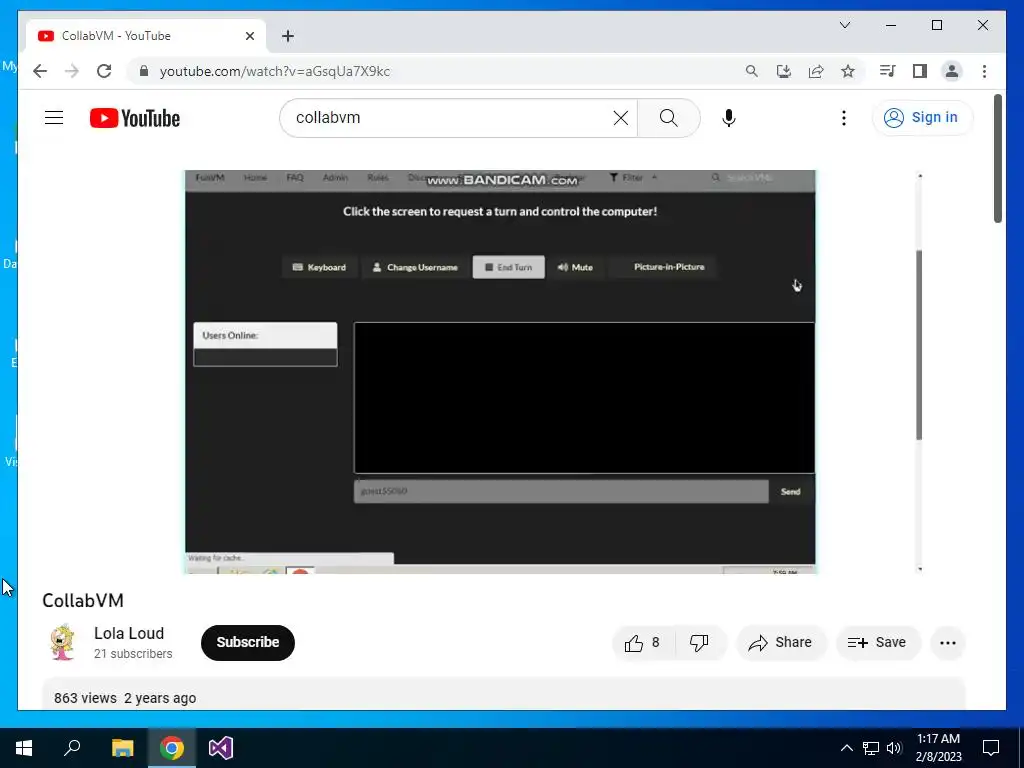The height and width of the screenshot is (768, 1024).
Task: Open Visual Studio from taskbar
Action: coord(221,748)
